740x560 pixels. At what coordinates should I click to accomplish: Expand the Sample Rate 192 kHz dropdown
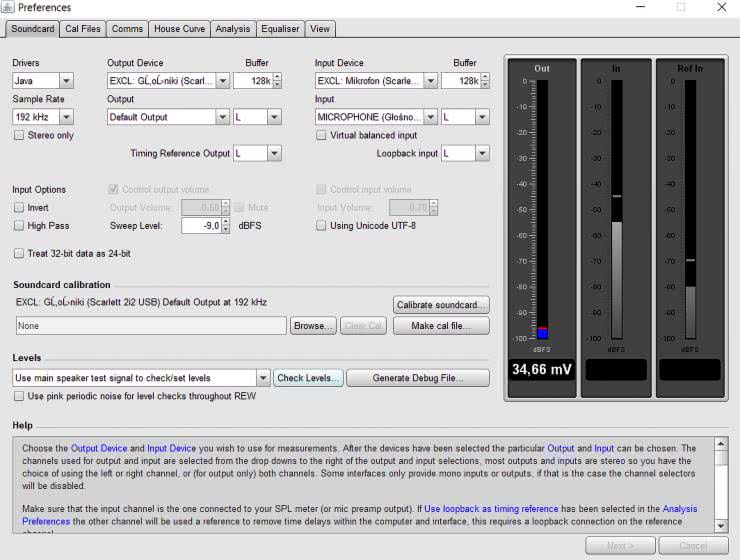click(42, 117)
